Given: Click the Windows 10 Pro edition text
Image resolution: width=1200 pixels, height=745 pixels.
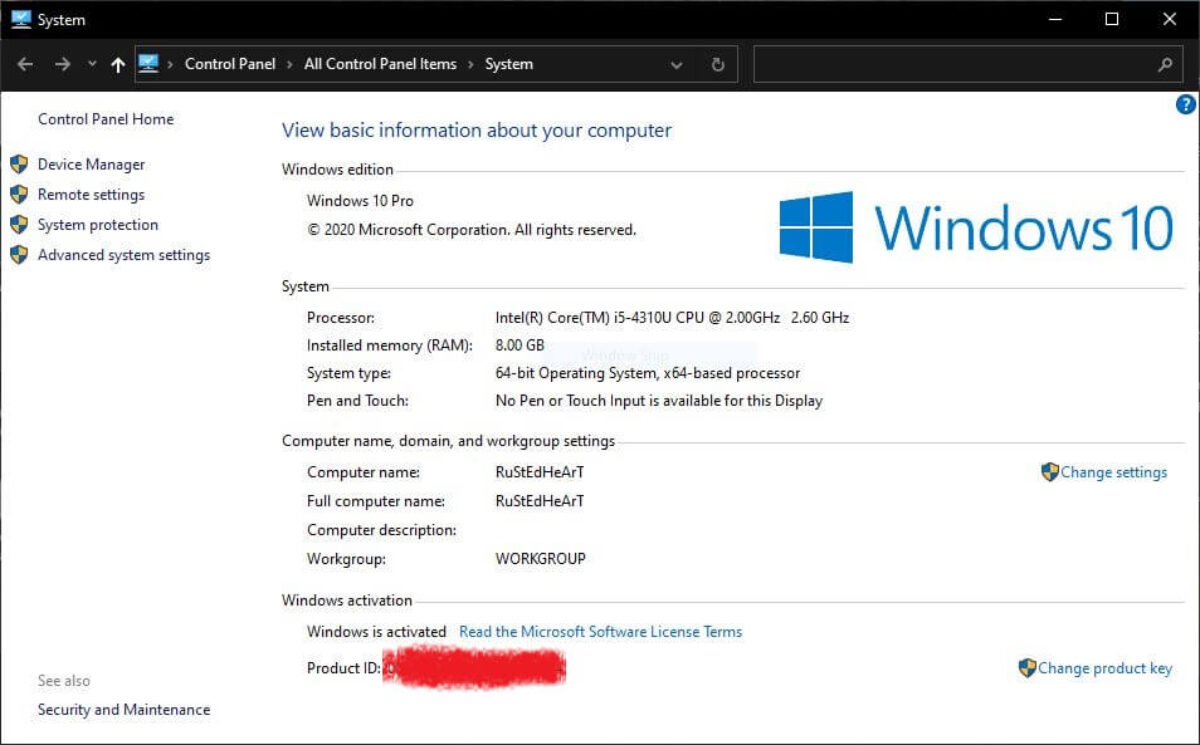Looking at the screenshot, I should pyautogui.click(x=360, y=201).
